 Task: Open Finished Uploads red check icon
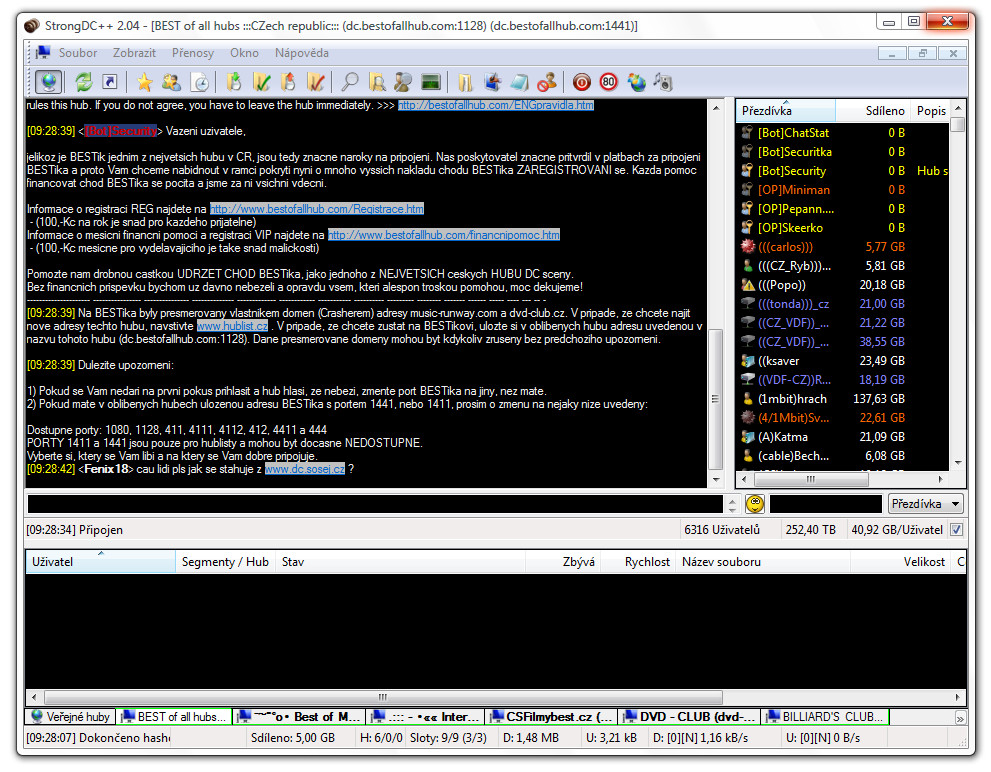pyautogui.click(x=316, y=82)
